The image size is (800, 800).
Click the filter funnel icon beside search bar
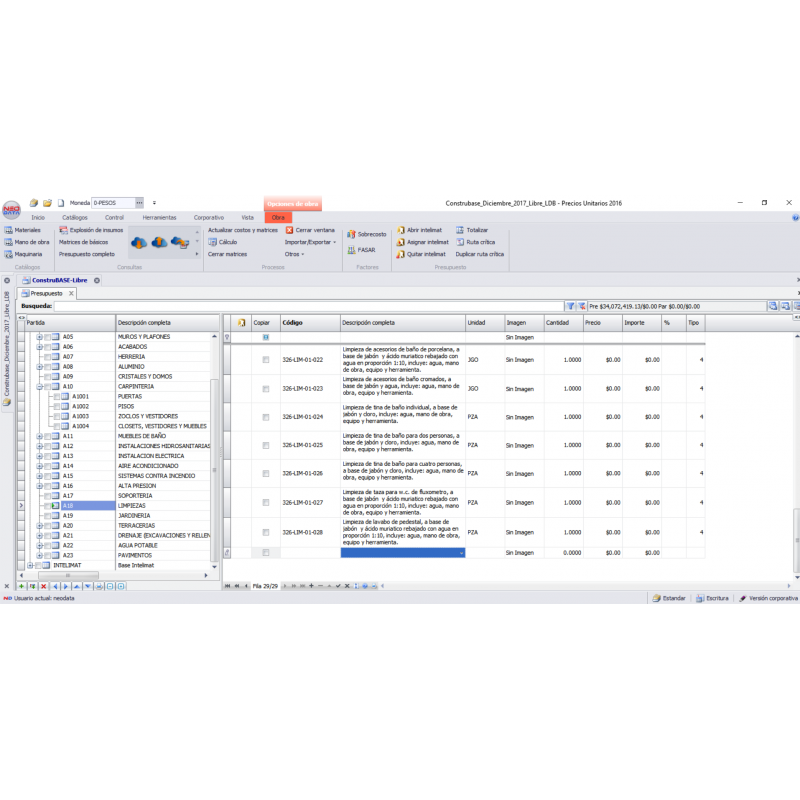tap(570, 306)
